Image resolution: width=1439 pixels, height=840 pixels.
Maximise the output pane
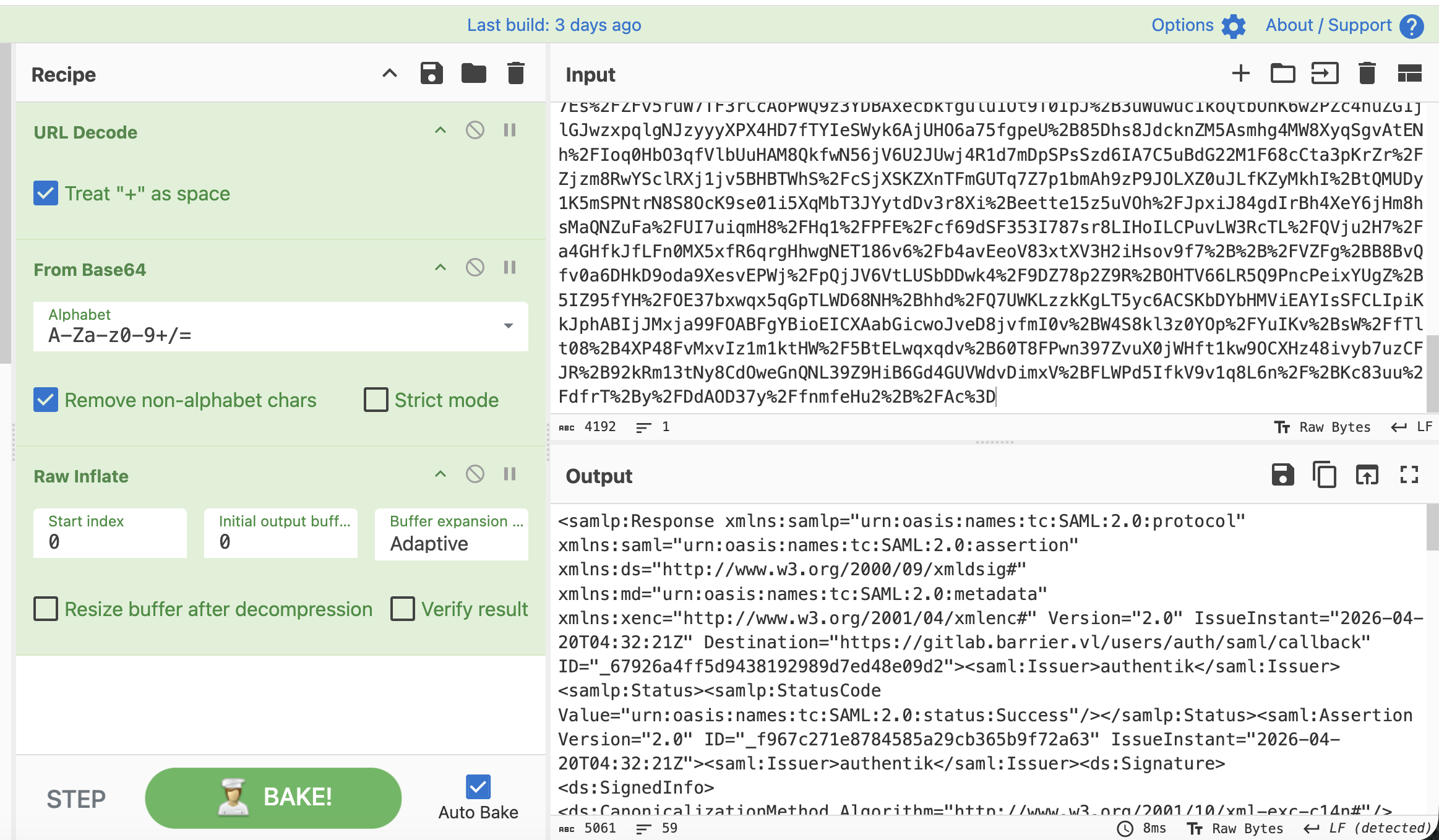(1409, 475)
